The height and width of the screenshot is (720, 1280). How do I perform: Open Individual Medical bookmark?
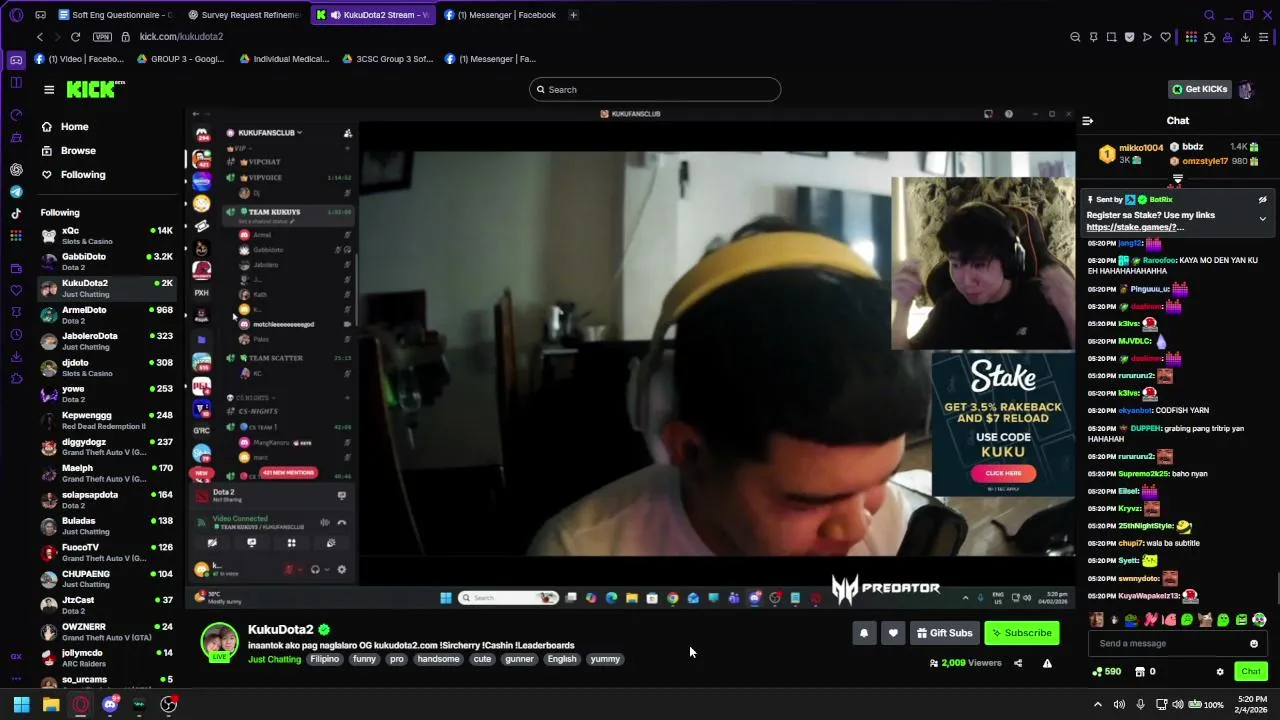pos(284,59)
